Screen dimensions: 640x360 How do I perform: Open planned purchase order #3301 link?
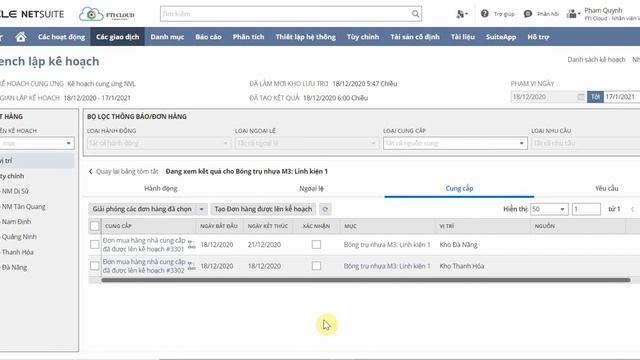144,244
